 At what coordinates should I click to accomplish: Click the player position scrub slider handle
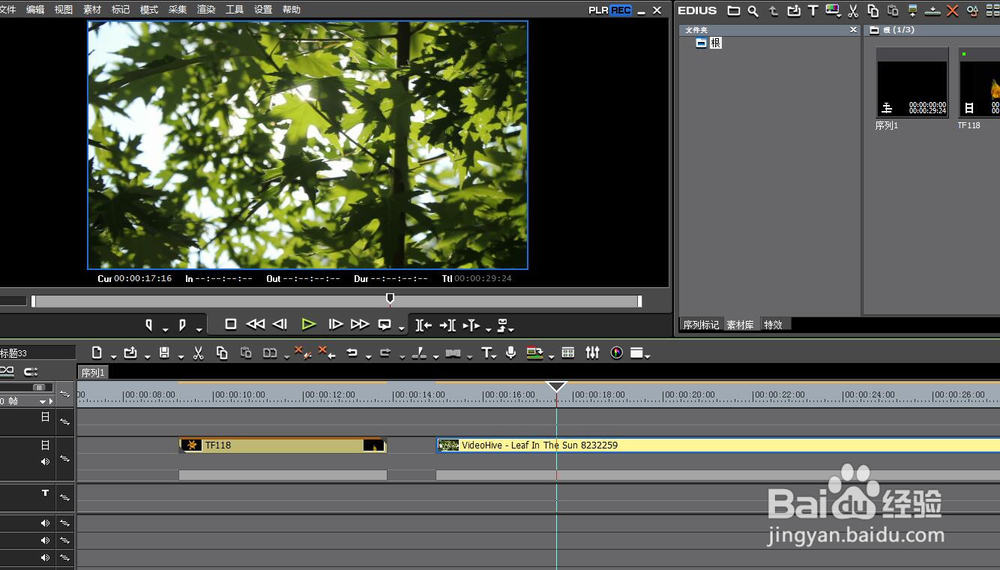[x=390, y=298]
